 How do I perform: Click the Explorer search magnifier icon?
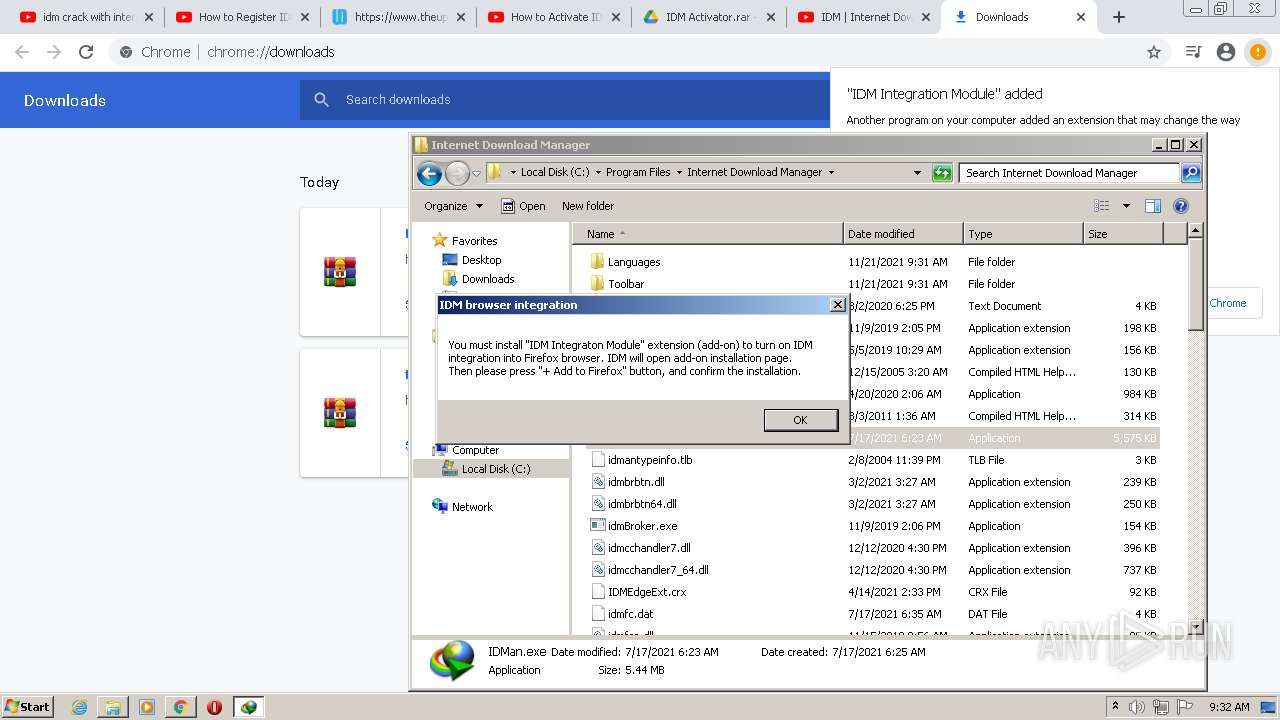tap(1190, 173)
